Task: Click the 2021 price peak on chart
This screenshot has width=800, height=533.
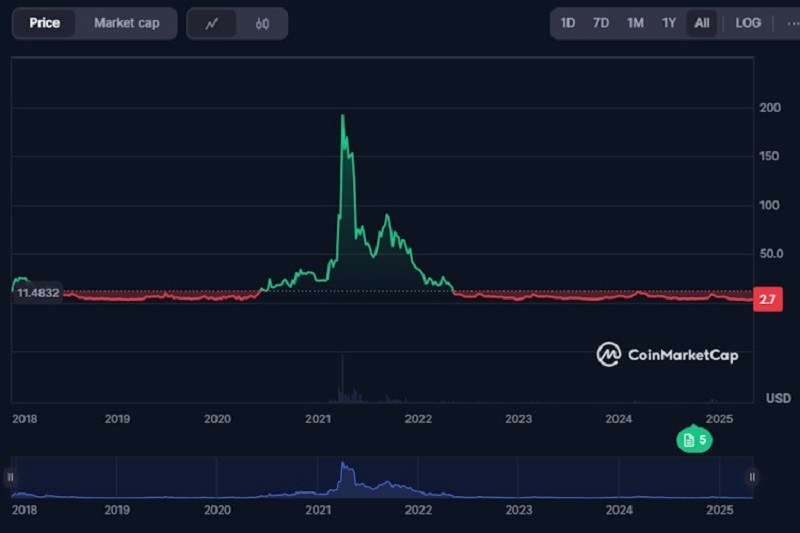Action: coord(343,116)
